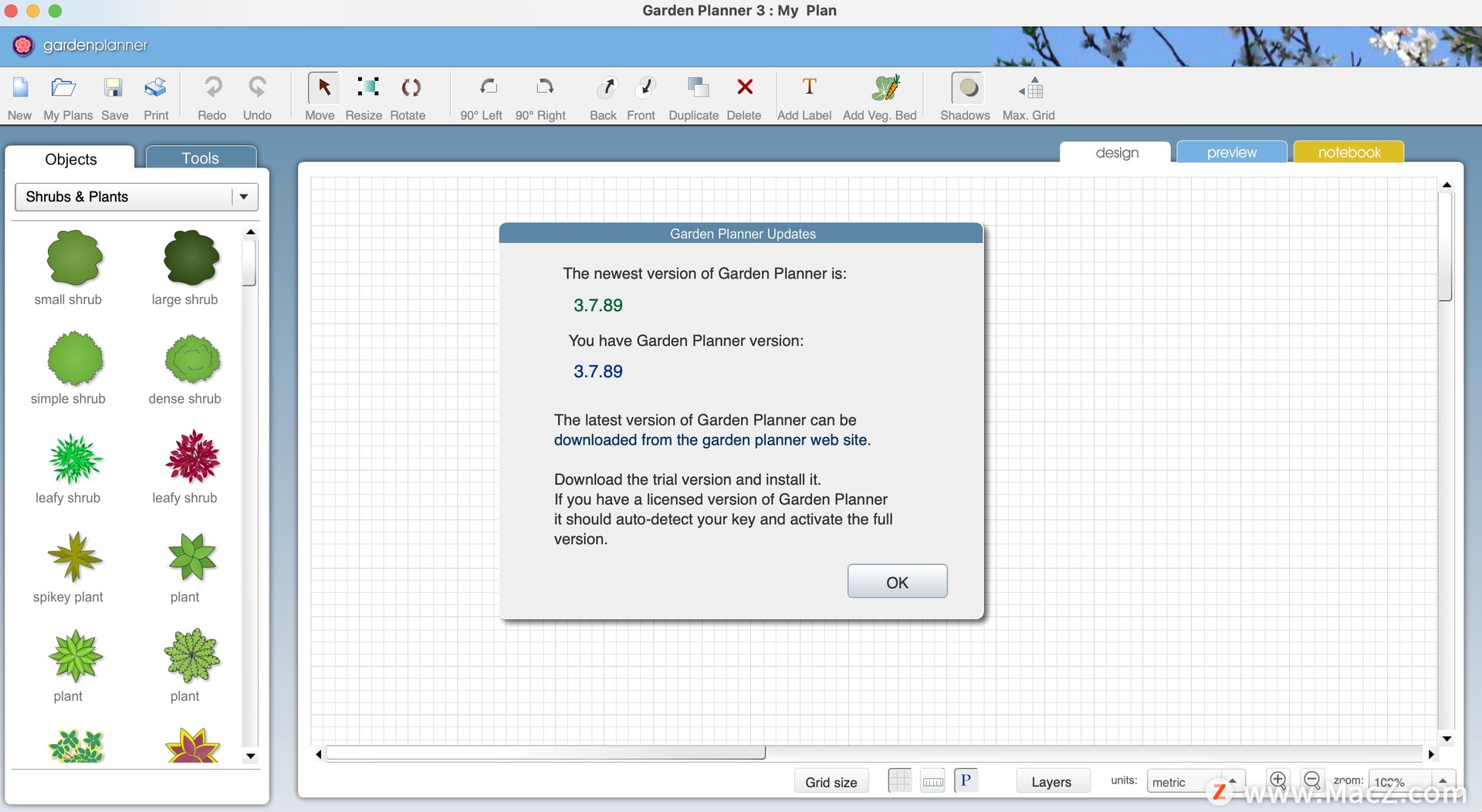Zoom out with the minus magnifier
This screenshot has height=812, width=1482.
(x=1312, y=780)
